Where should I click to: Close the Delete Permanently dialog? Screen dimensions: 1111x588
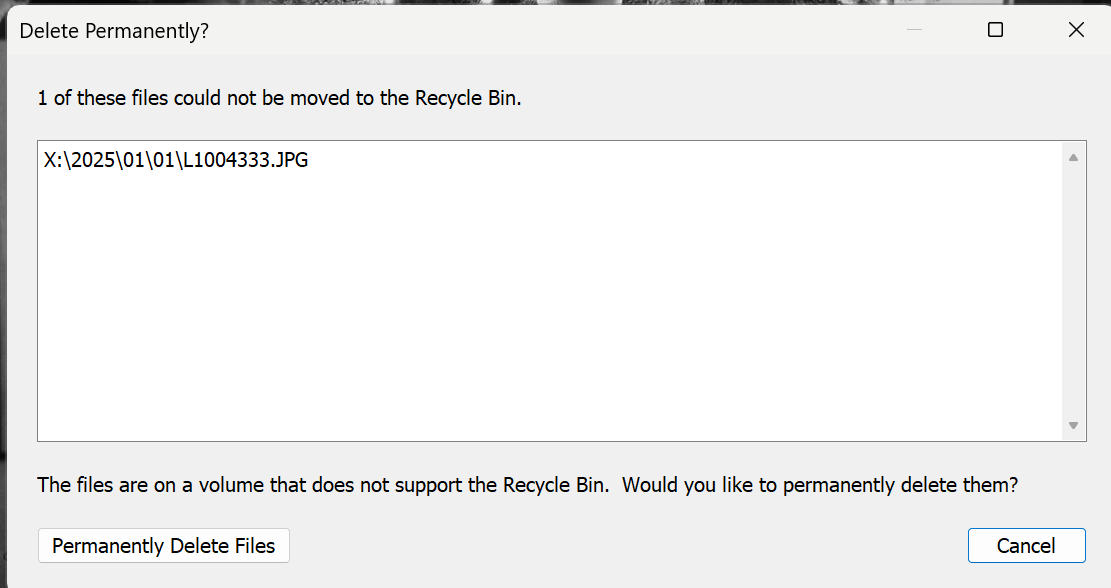click(1076, 30)
